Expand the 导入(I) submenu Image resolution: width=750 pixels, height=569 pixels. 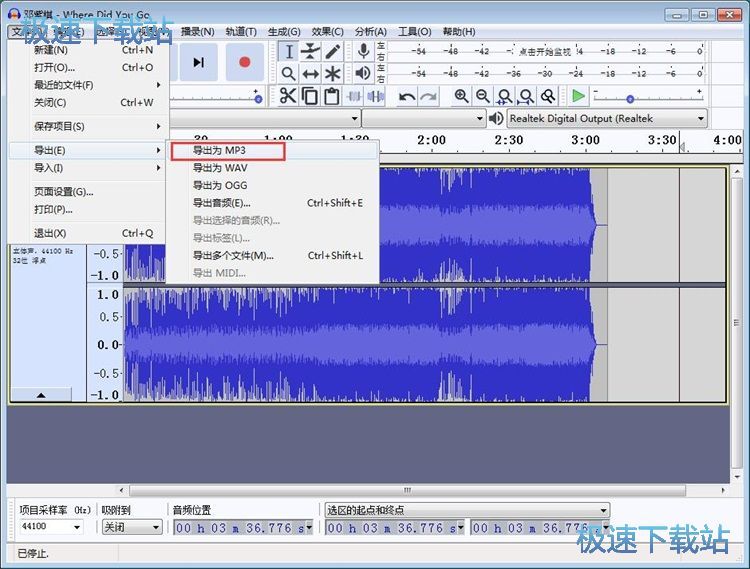88,168
